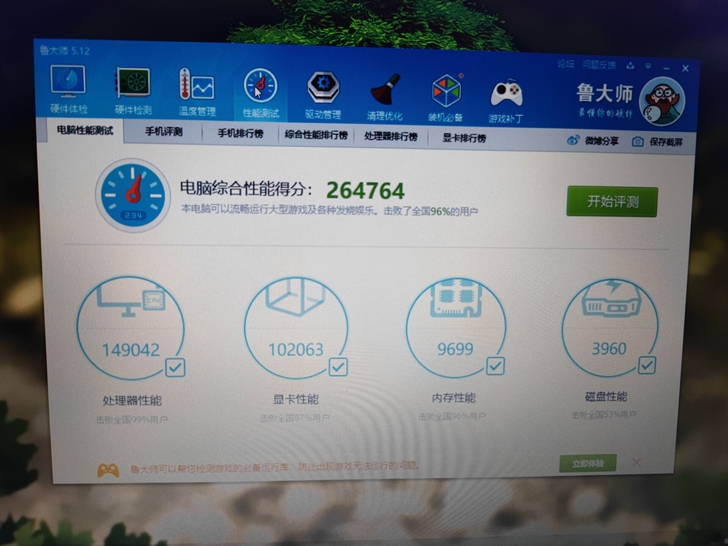
Task: Switch to 处理器排行榜 tab
Action: click(391, 136)
